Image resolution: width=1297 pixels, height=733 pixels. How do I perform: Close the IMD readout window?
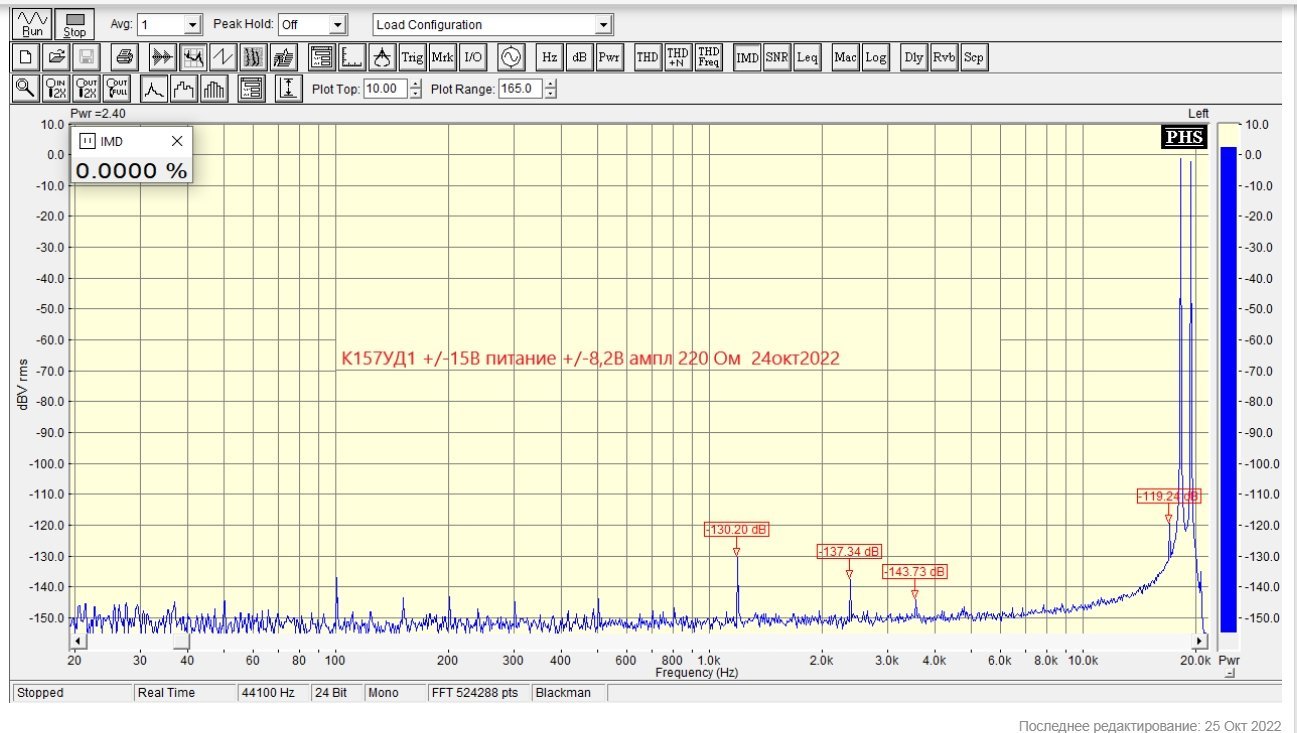[x=177, y=142]
